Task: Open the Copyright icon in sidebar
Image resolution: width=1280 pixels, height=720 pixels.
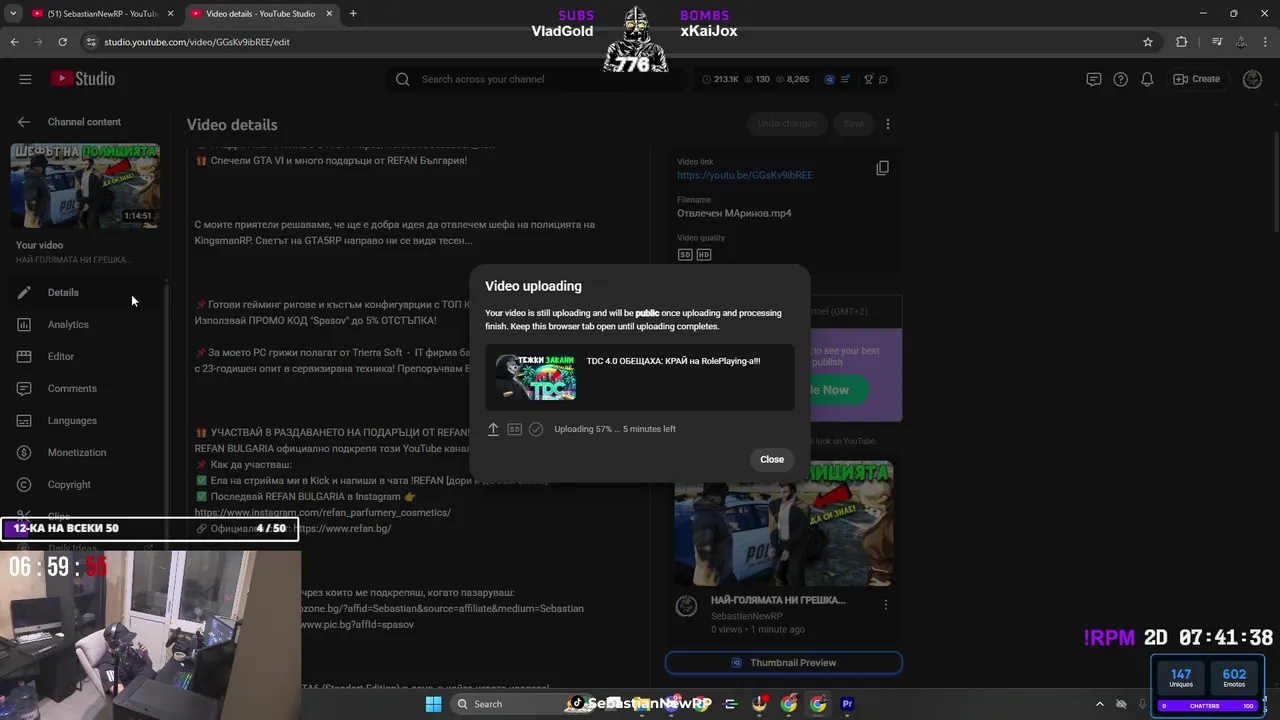Action: coord(24,484)
